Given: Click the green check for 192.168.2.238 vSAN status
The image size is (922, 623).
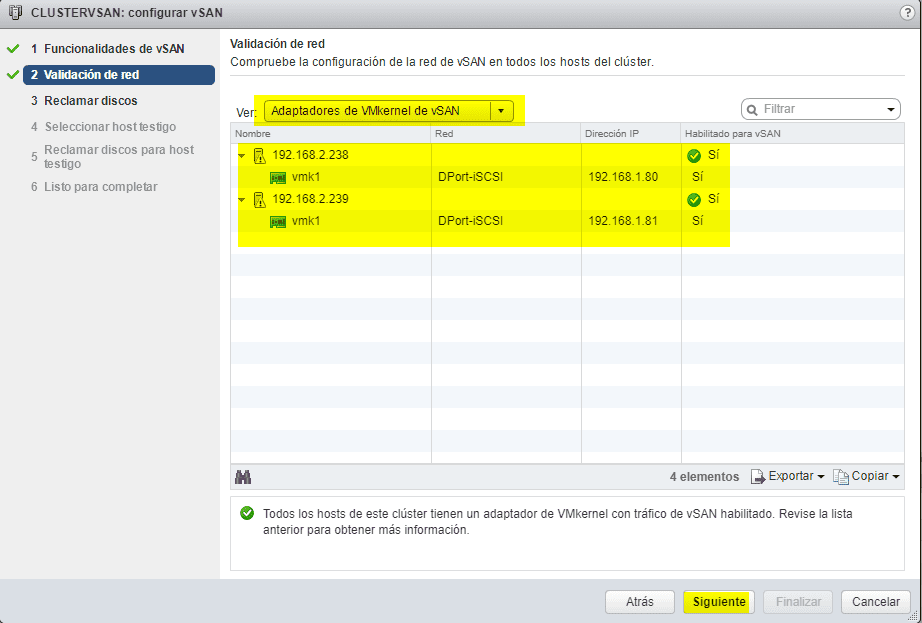Looking at the screenshot, I should pos(692,155).
